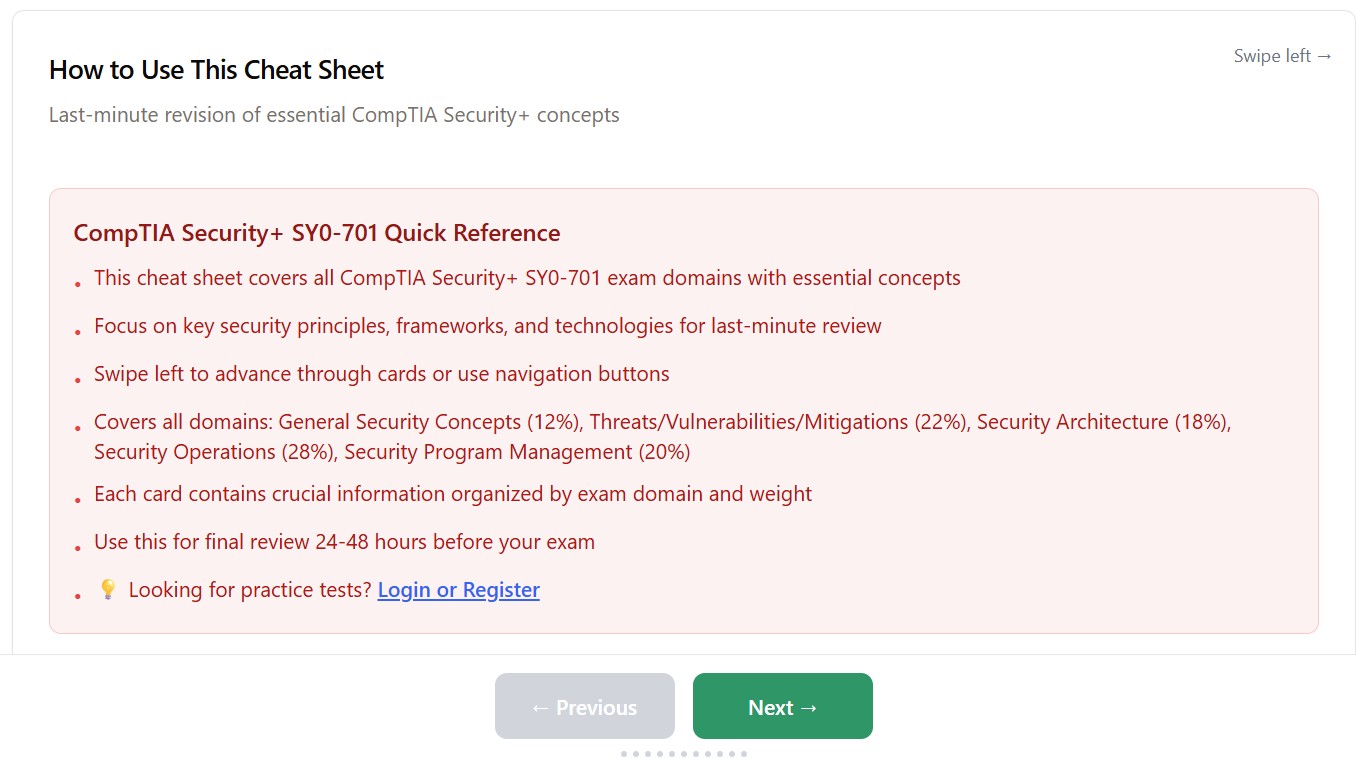Jump to the ninth pagination dot
The height and width of the screenshot is (772, 1356).
pos(720,754)
